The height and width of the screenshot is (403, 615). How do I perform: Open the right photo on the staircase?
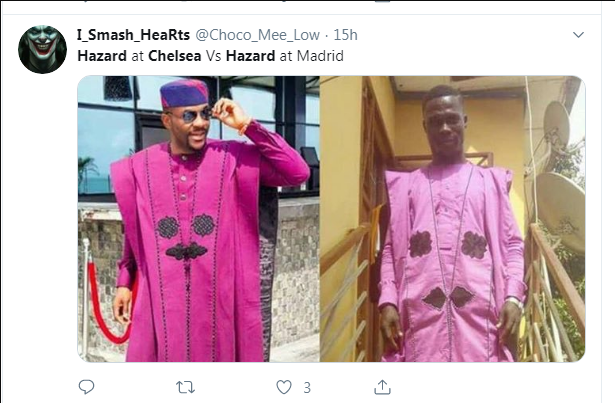click(452, 218)
